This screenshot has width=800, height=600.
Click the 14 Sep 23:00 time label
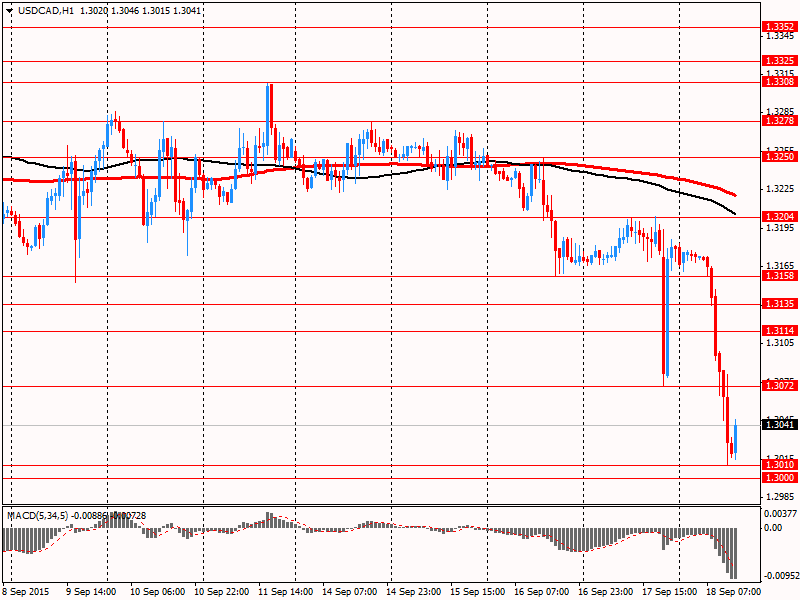(413, 592)
